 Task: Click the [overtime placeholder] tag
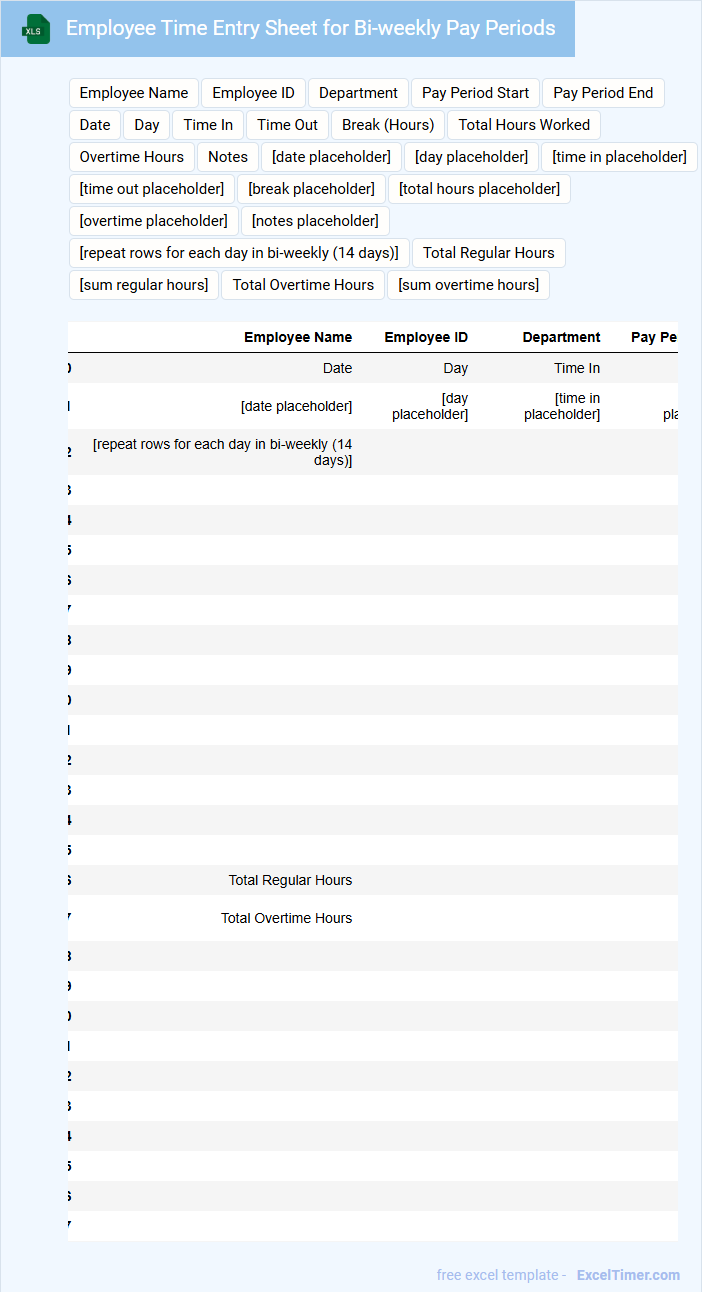[x=154, y=221]
